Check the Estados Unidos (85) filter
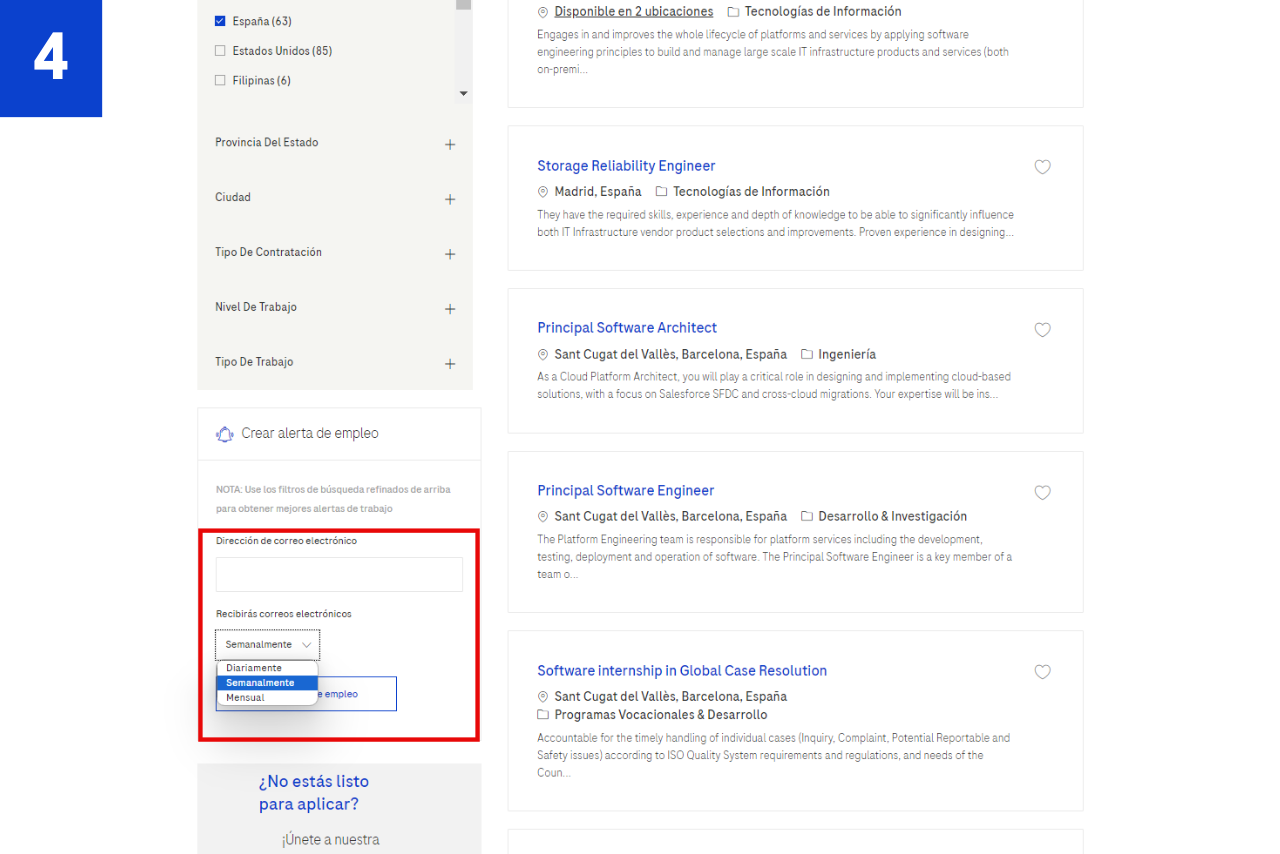The image size is (1280, 854). [x=220, y=51]
